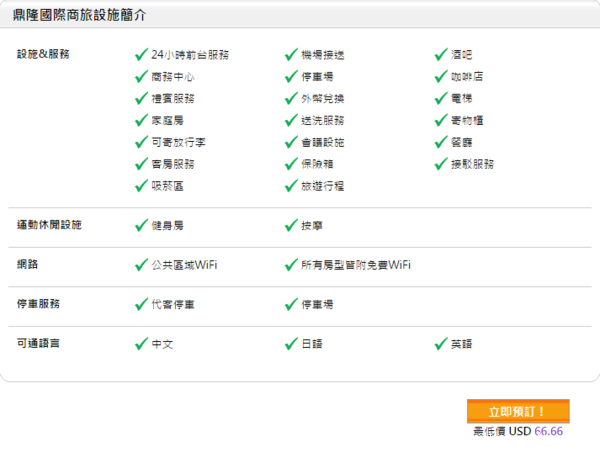
Task: Click the 旅遊行程 facility entry
Action: (x=322, y=186)
